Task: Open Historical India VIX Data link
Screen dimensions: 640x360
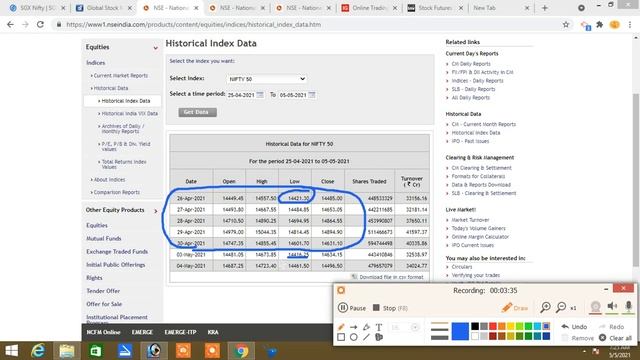Action: tap(129, 113)
